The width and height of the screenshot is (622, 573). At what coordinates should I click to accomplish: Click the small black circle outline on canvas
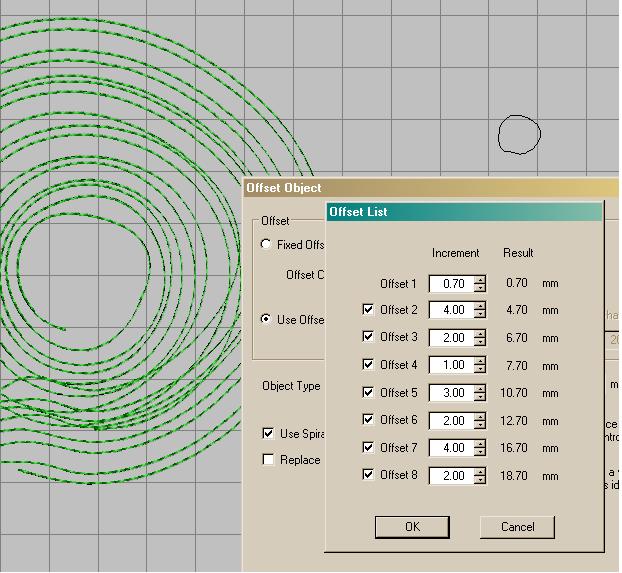click(519, 134)
